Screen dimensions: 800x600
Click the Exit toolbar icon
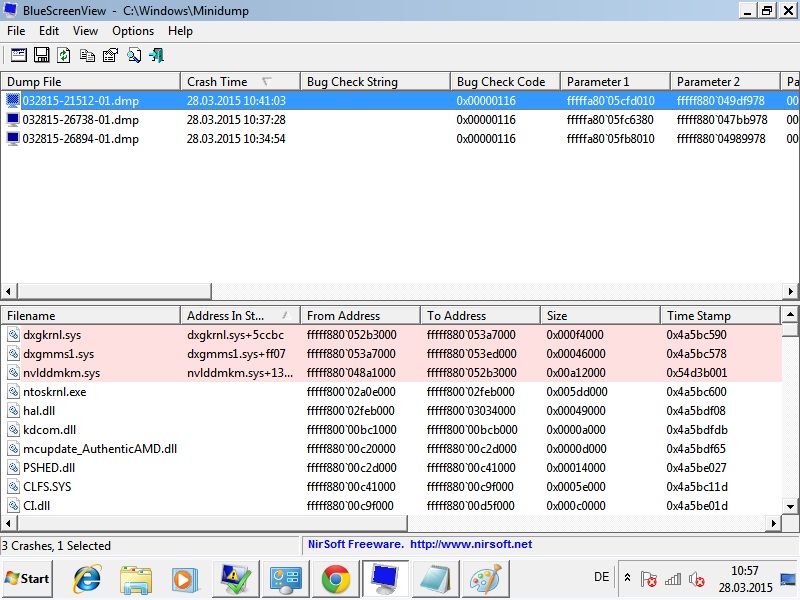[157, 55]
